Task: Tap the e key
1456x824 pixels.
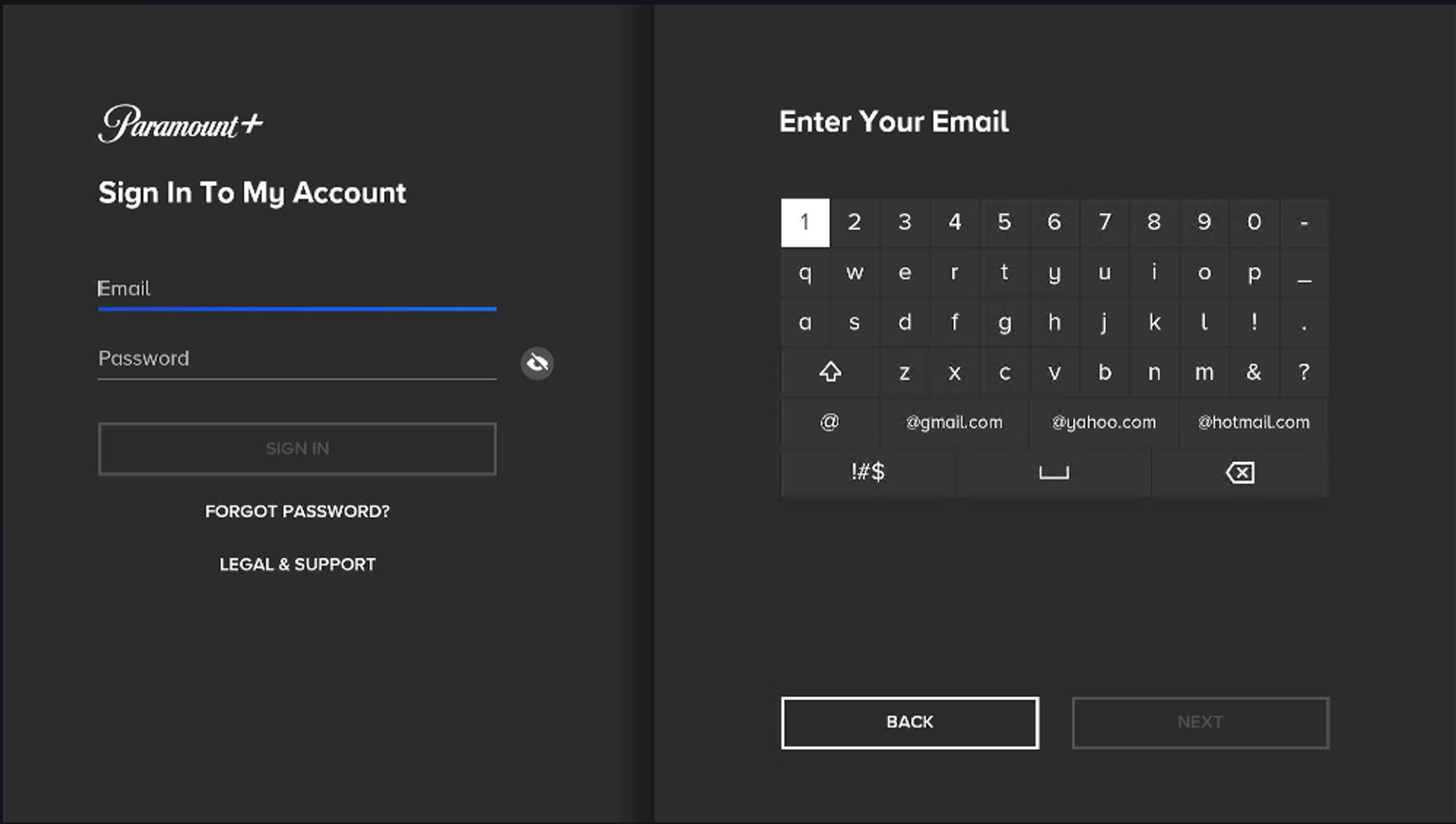Action: [x=905, y=273]
